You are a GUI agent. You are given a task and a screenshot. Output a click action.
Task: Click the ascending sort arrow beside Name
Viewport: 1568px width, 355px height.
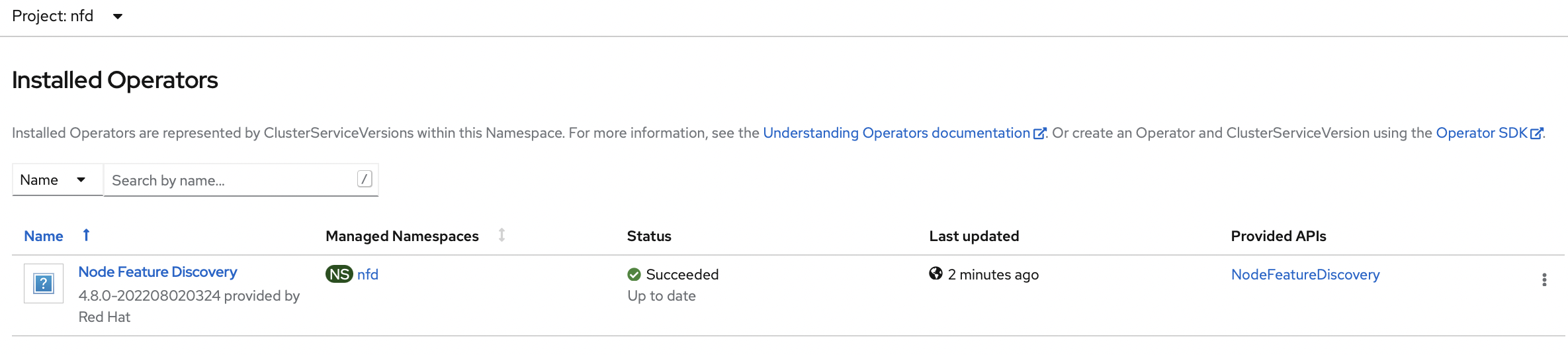[86, 235]
